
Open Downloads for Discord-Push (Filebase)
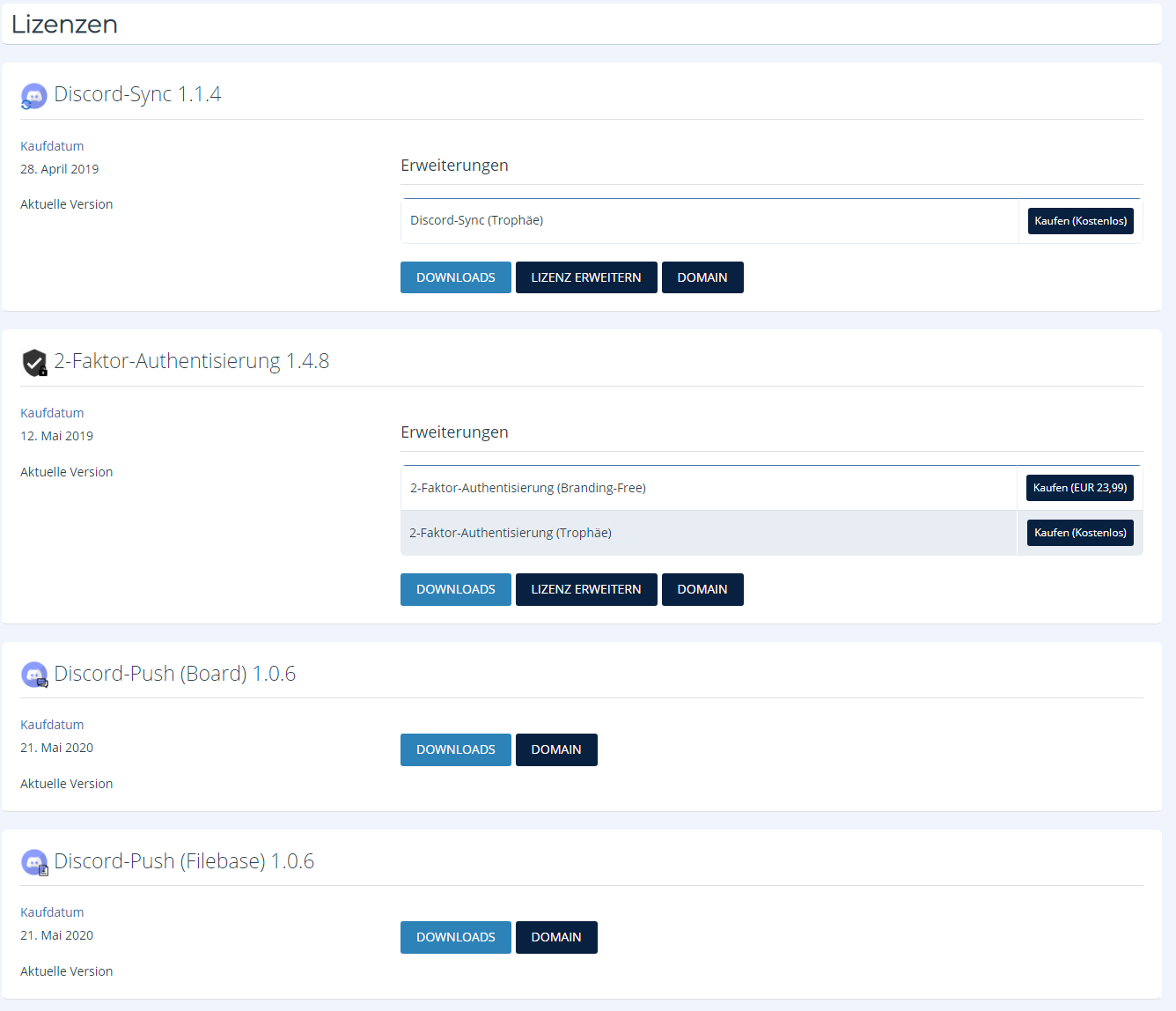[x=455, y=937]
